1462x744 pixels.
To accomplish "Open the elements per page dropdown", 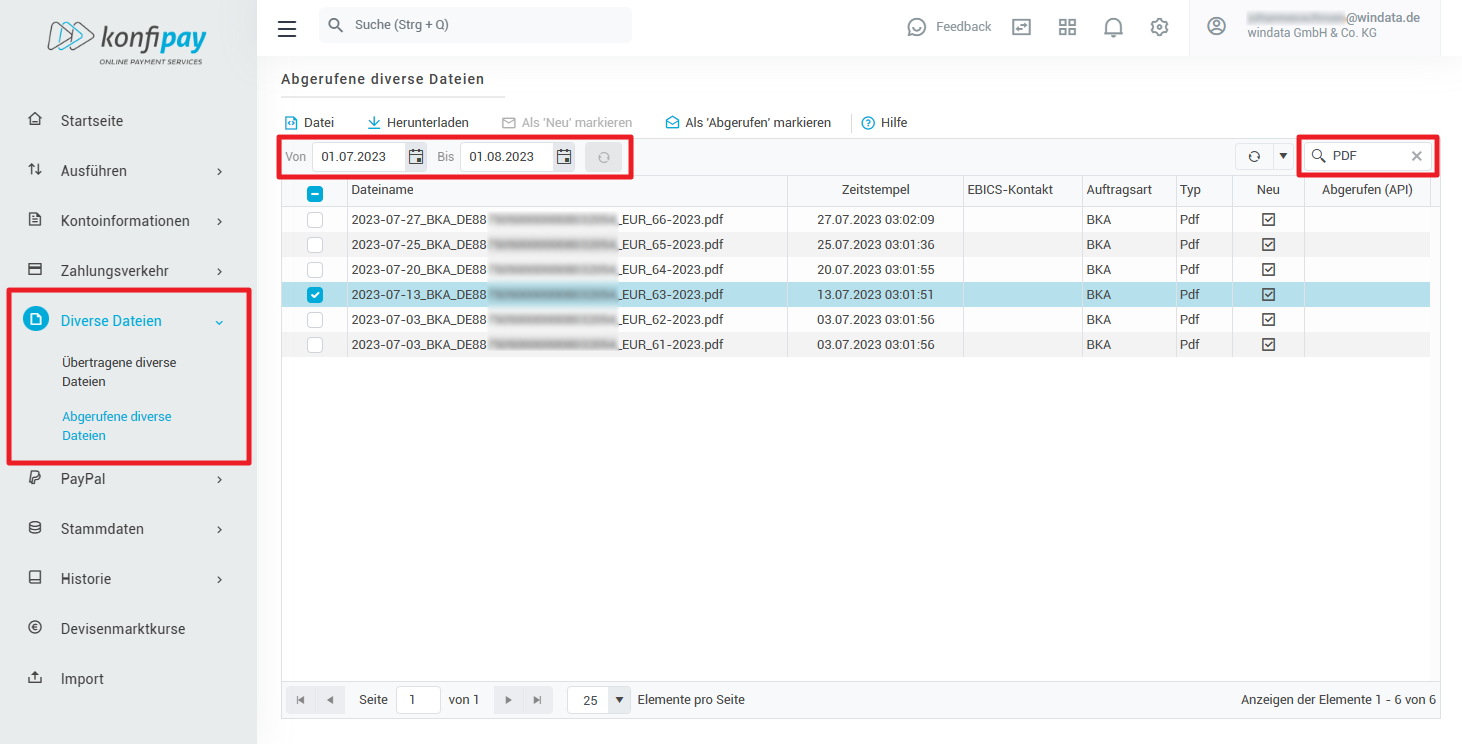I will pyautogui.click(x=620, y=700).
